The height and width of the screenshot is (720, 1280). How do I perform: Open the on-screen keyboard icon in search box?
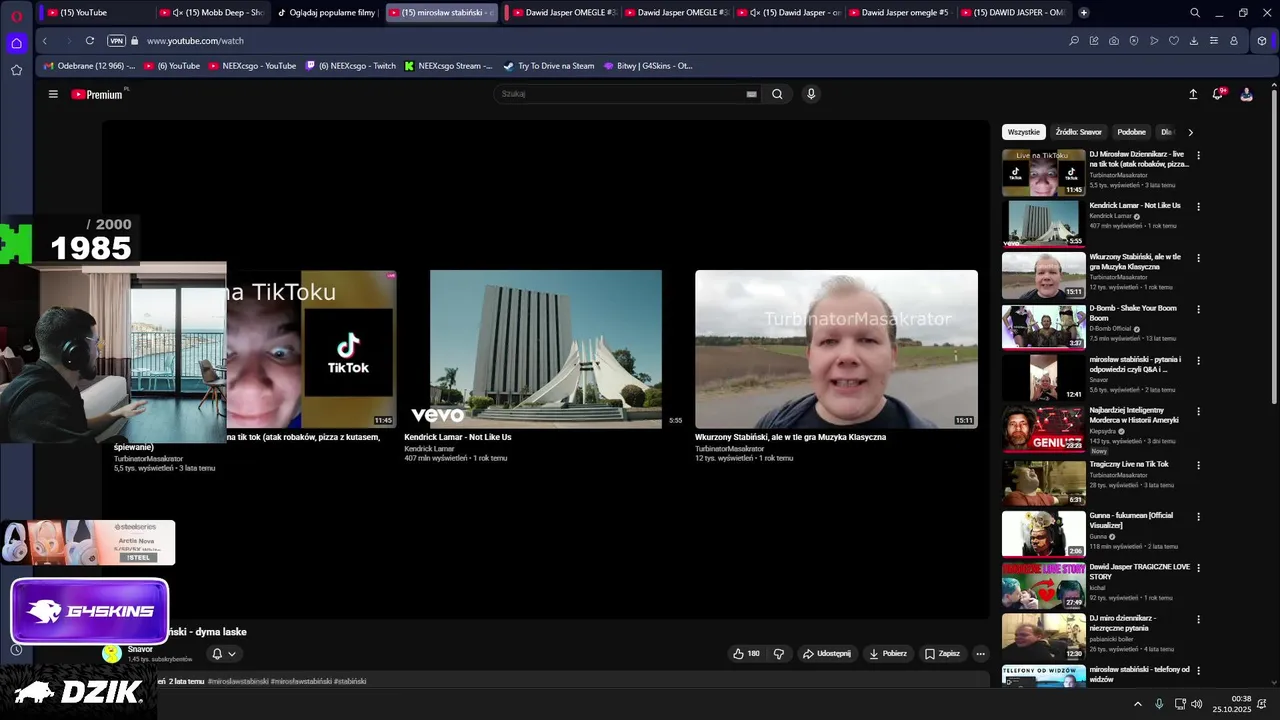751,94
